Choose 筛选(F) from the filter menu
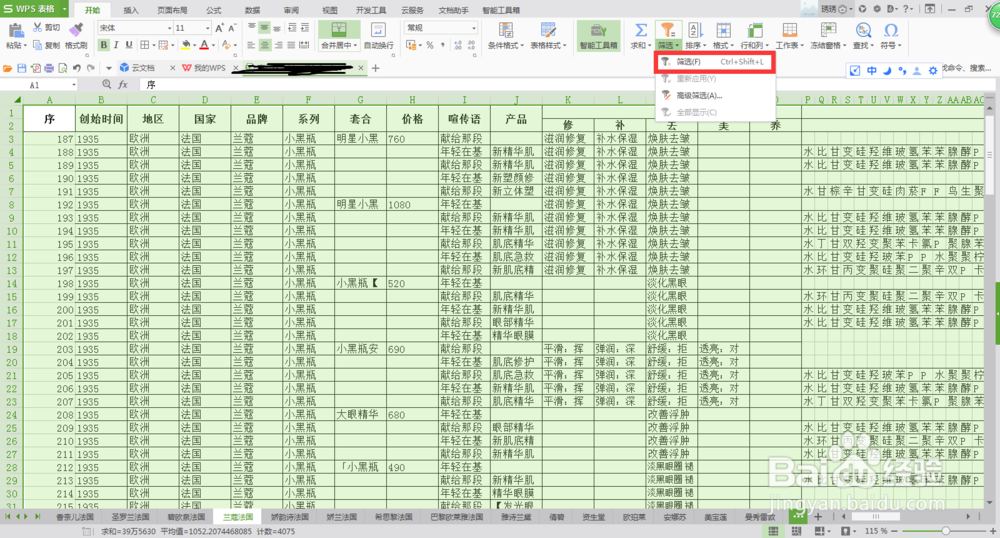1000x538 pixels. click(x=715, y=62)
